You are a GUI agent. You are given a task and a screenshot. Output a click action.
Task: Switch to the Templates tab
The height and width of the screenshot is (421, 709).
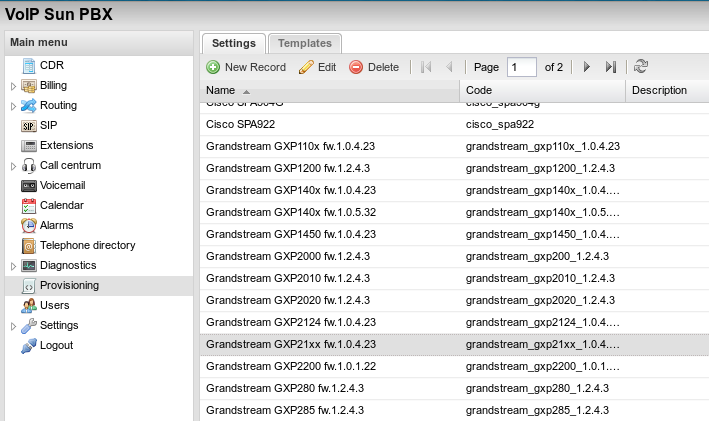coord(305,43)
